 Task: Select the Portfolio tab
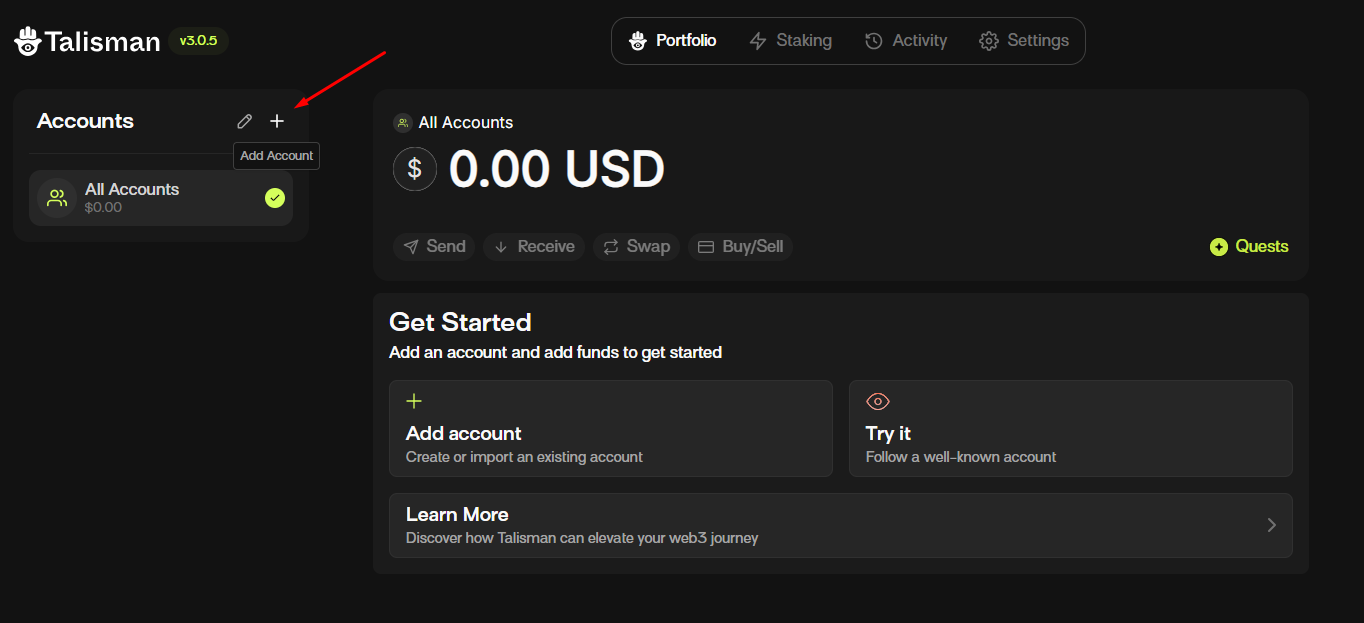pos(673,40)
